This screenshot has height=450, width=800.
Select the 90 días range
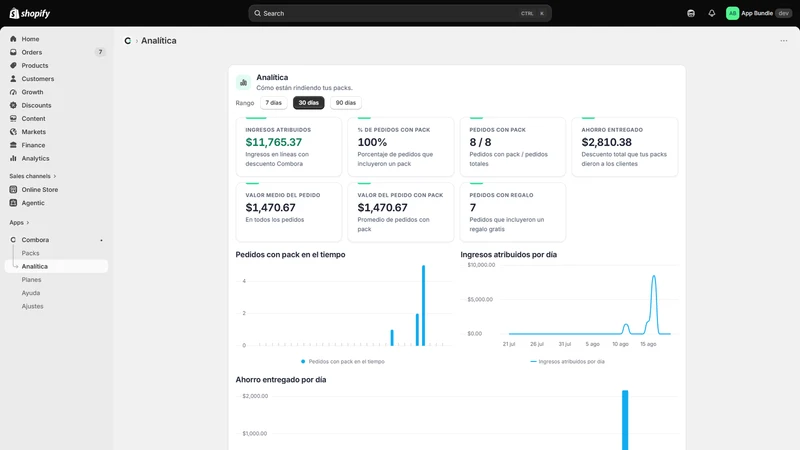click(x=346, y=103)
